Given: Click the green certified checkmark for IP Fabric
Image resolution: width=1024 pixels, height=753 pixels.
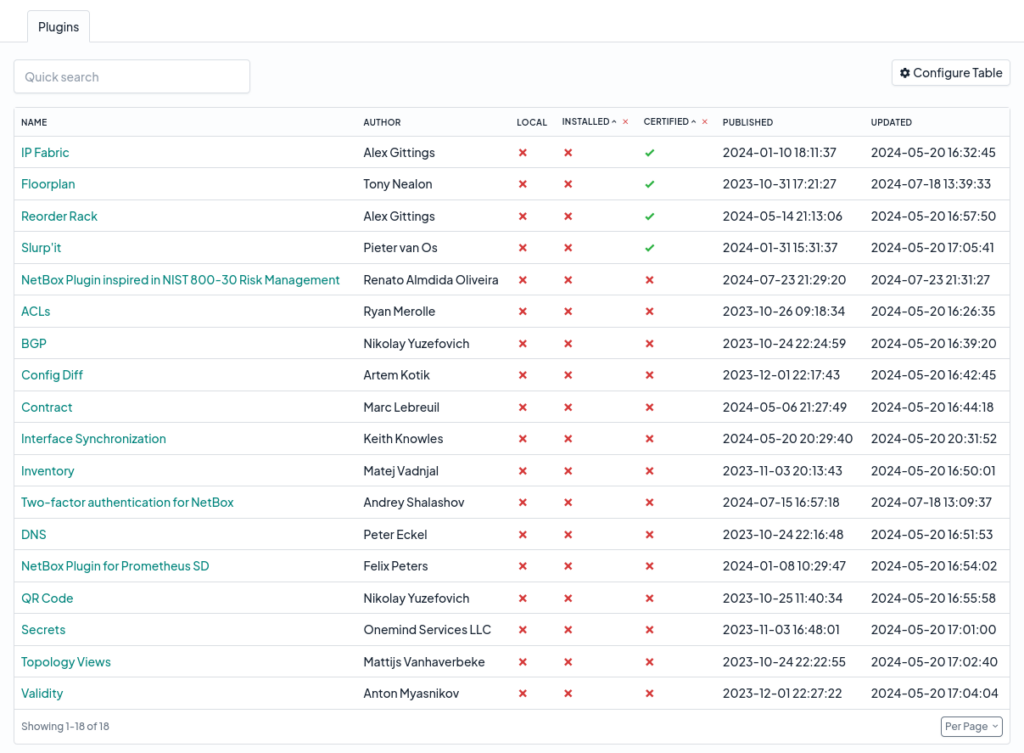Looking at the screenshot, I should point(649,153).
